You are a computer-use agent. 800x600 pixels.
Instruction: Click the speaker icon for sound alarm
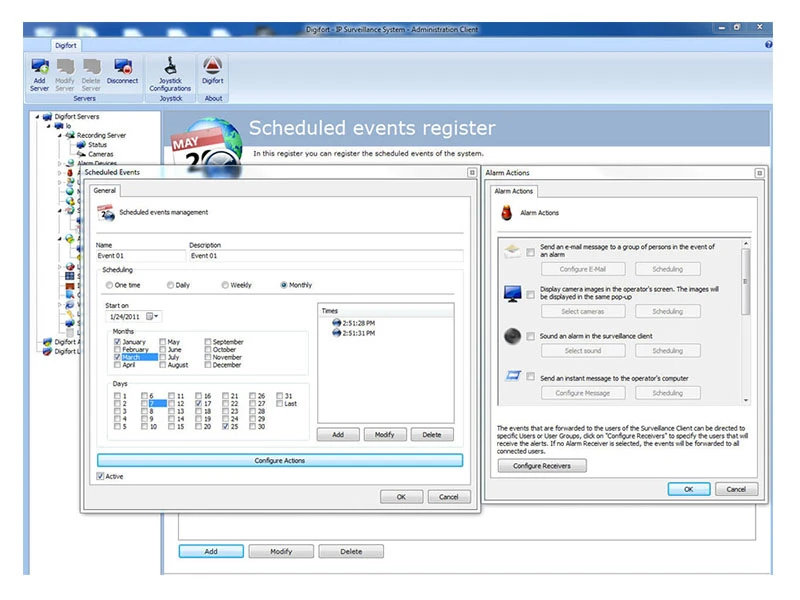point(512,337)
